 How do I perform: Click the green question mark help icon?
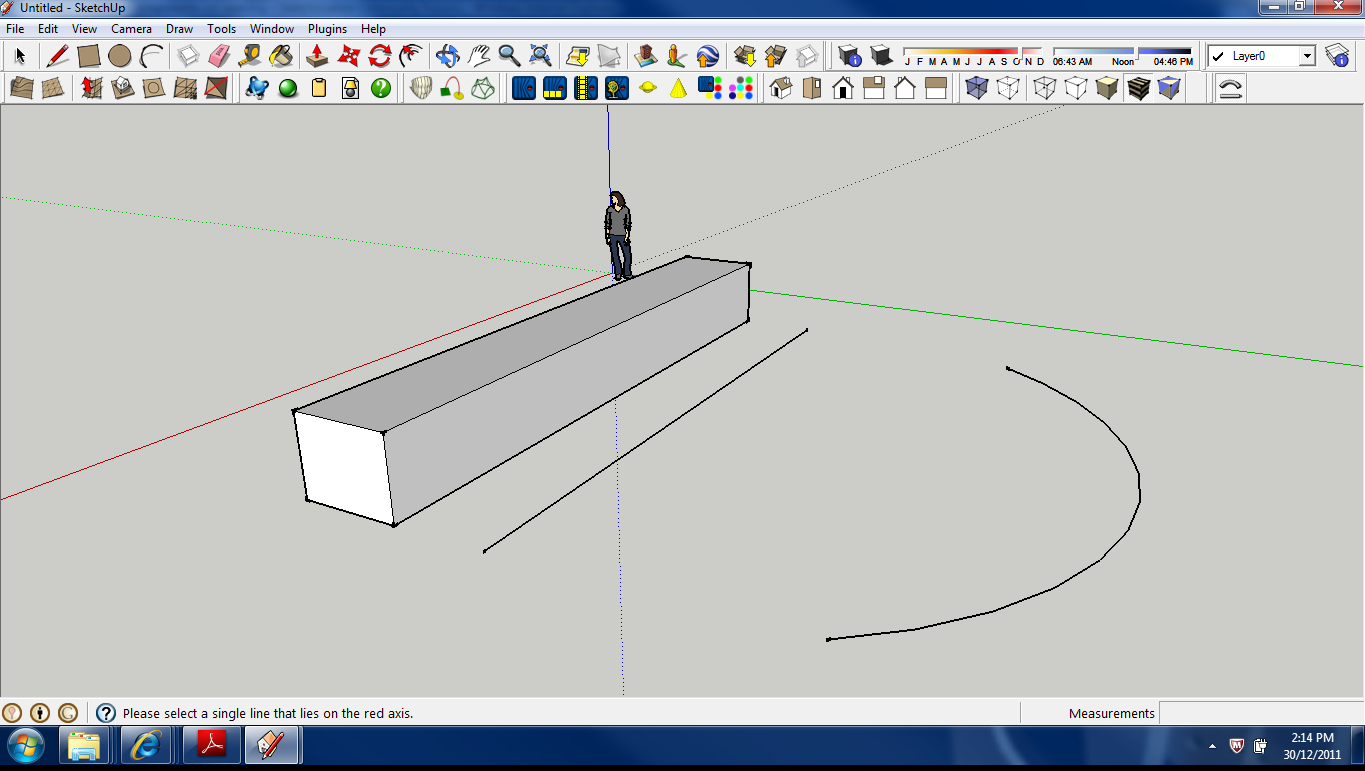[x=381, y=88]
